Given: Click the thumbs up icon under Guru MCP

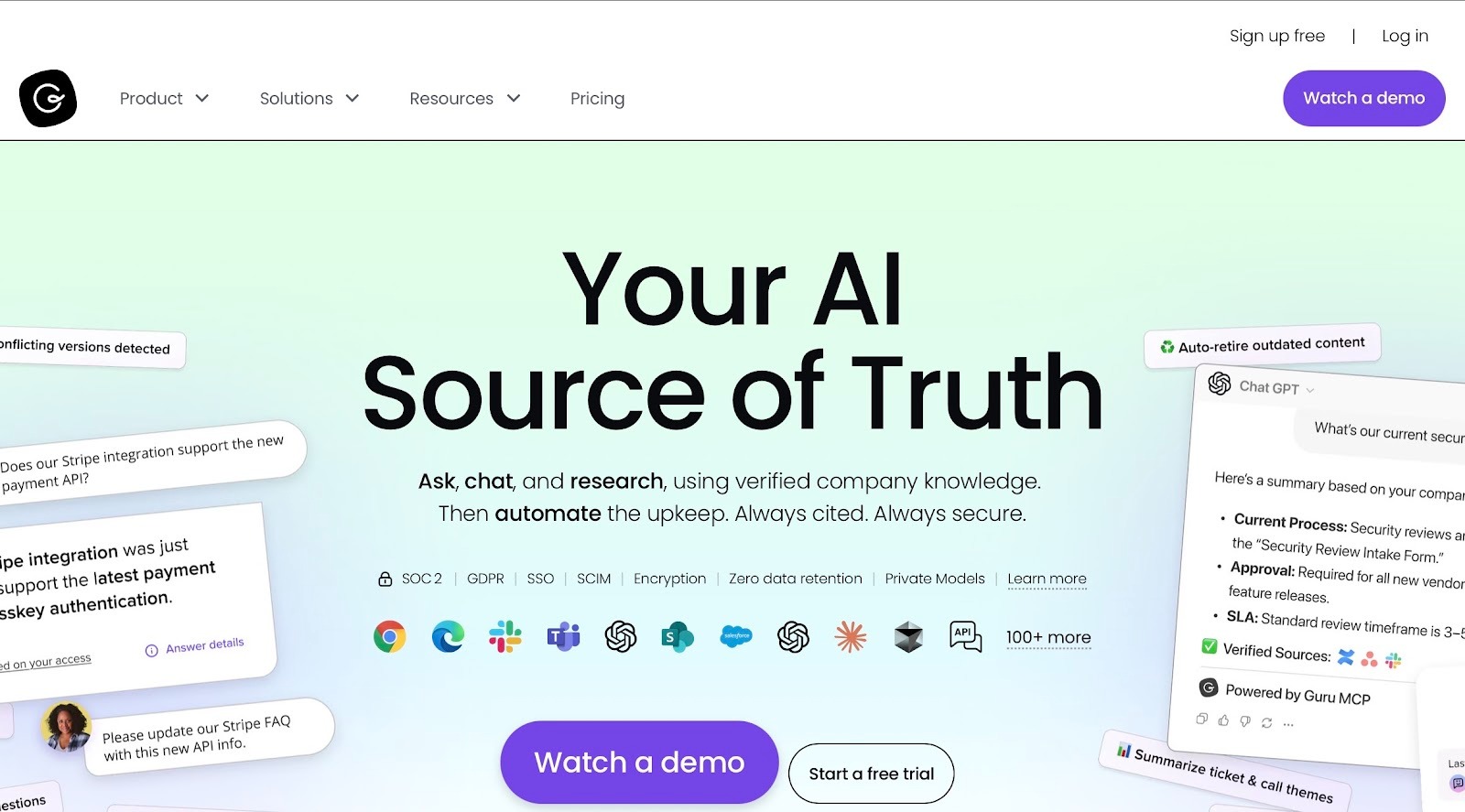Looking at the screenshot, I should 1223,720.
